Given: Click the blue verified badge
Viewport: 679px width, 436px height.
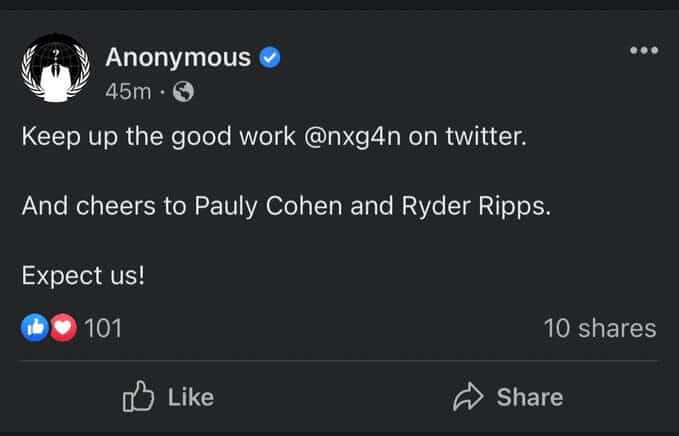Looking at the screenshot, I should pyautogui.click(x=270, y=58).
